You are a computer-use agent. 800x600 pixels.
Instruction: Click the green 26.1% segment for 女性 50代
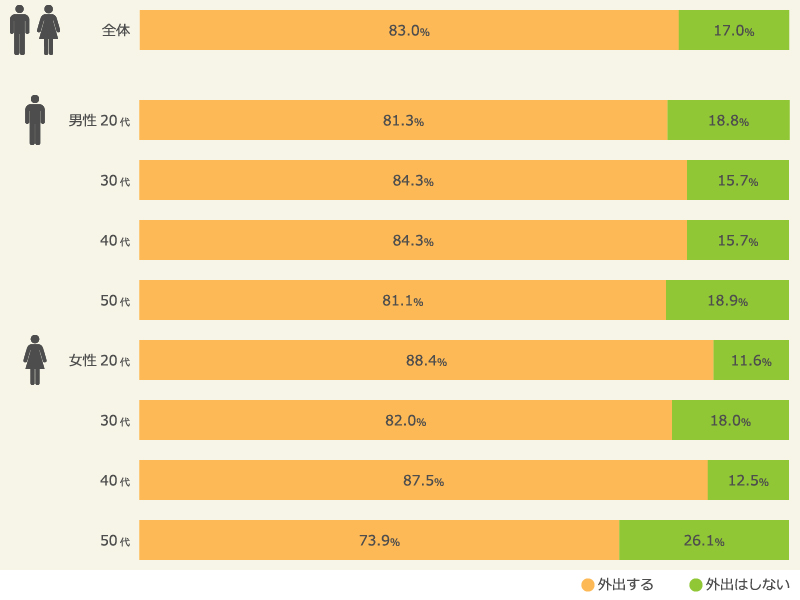(705, 540)
